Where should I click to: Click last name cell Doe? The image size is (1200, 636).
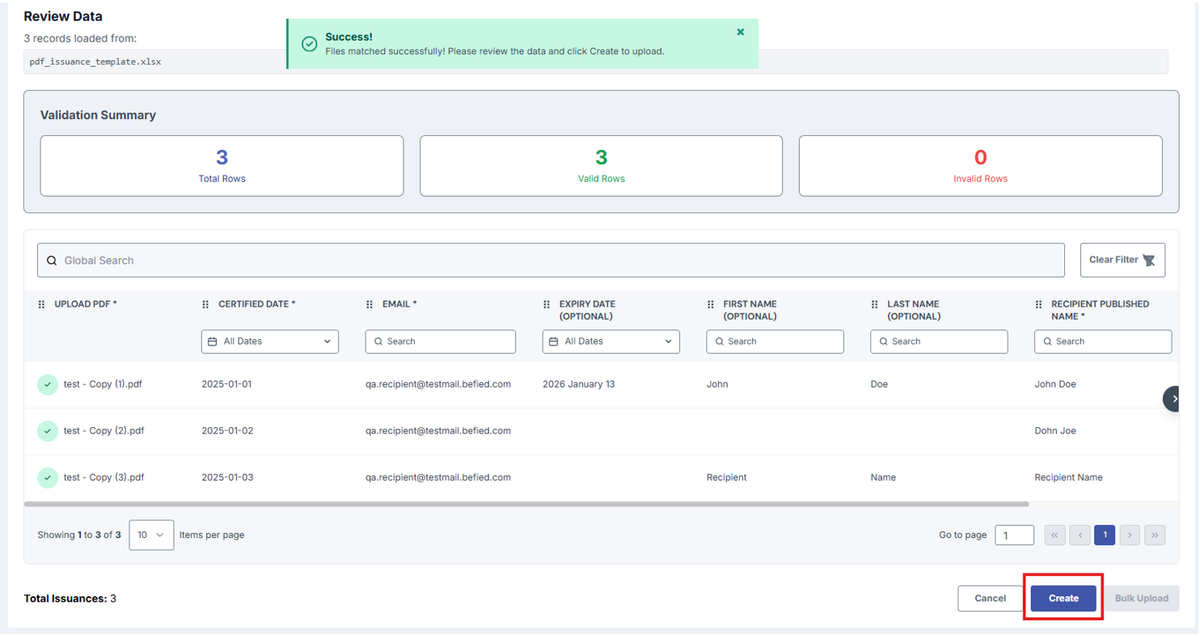[879, 384]
